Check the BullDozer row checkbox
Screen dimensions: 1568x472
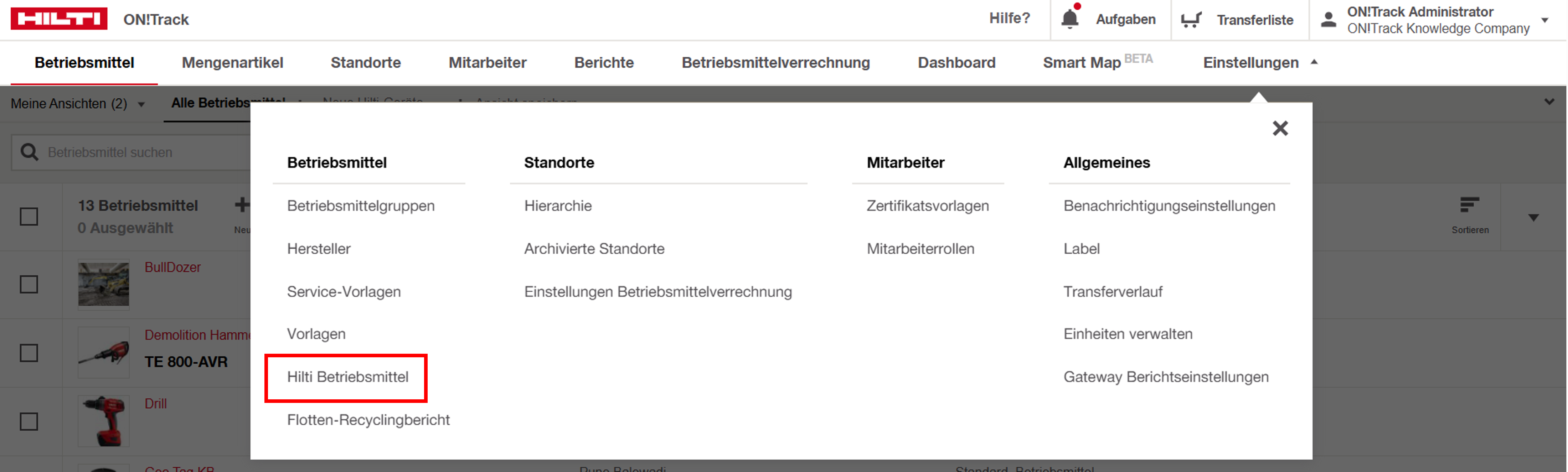(29, 285)
